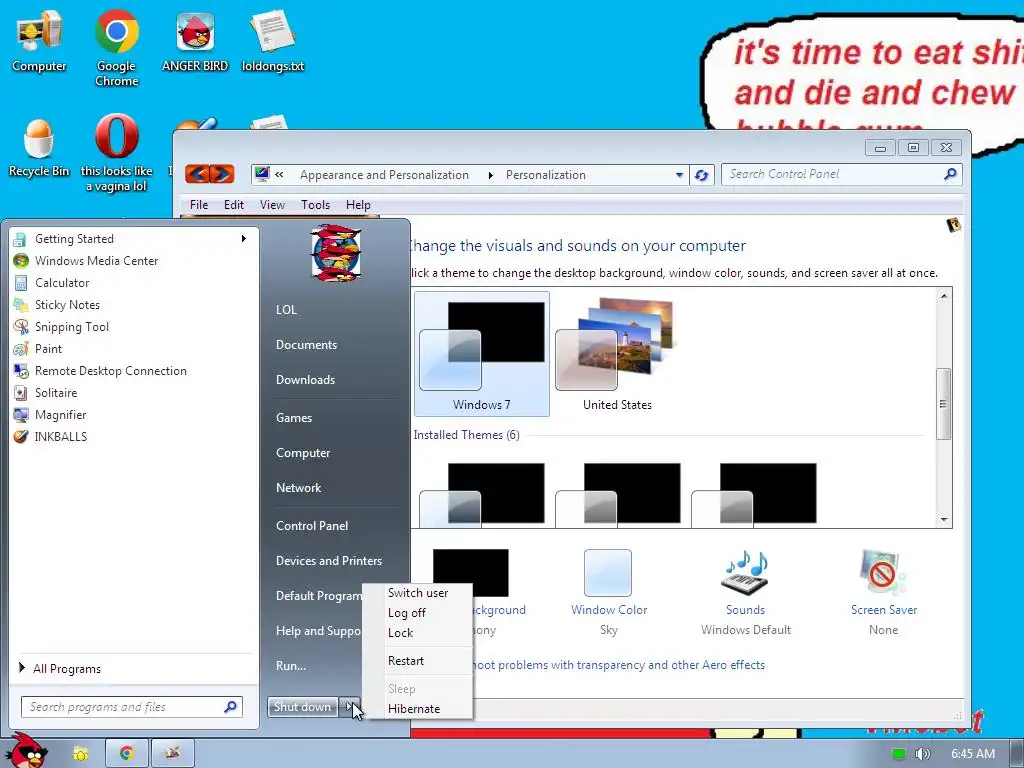Click the Snipping Tool icon
Viewport: 1024px width, 768px height.
pos(21,327)
